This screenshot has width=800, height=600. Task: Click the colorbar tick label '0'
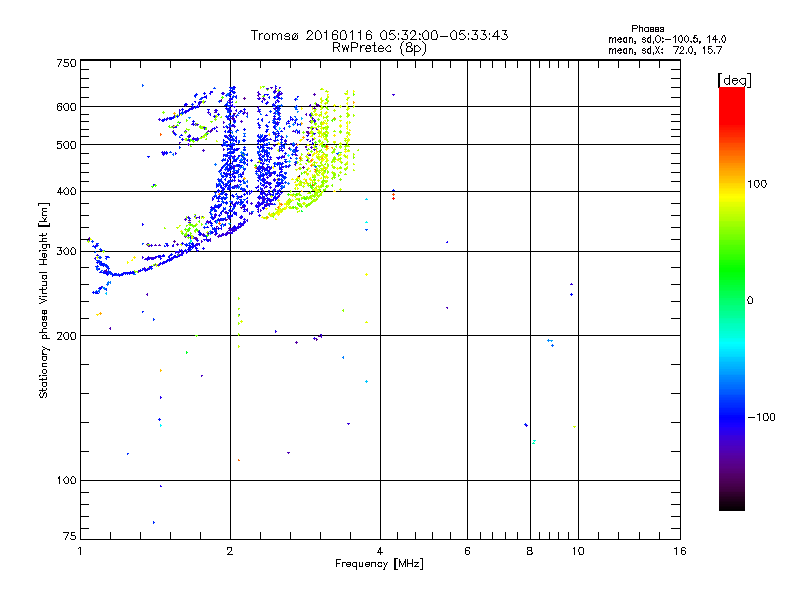[x=750, y=301]
